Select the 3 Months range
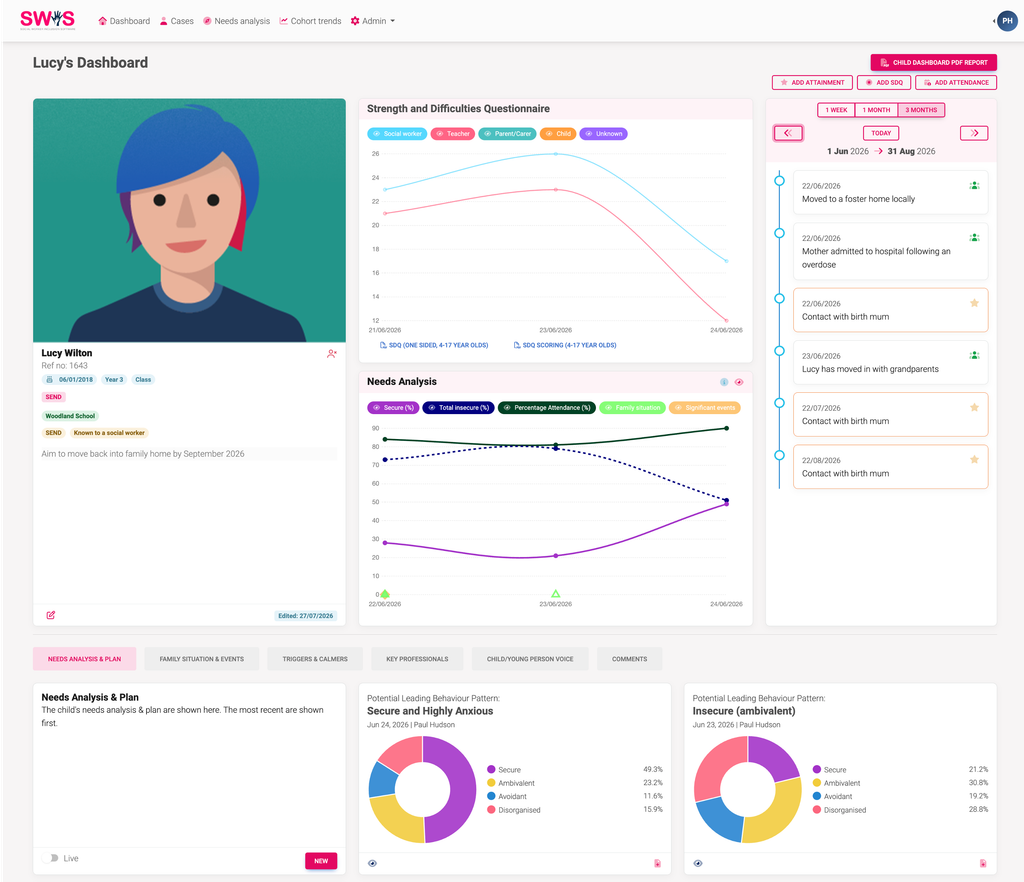 (921, 110)
